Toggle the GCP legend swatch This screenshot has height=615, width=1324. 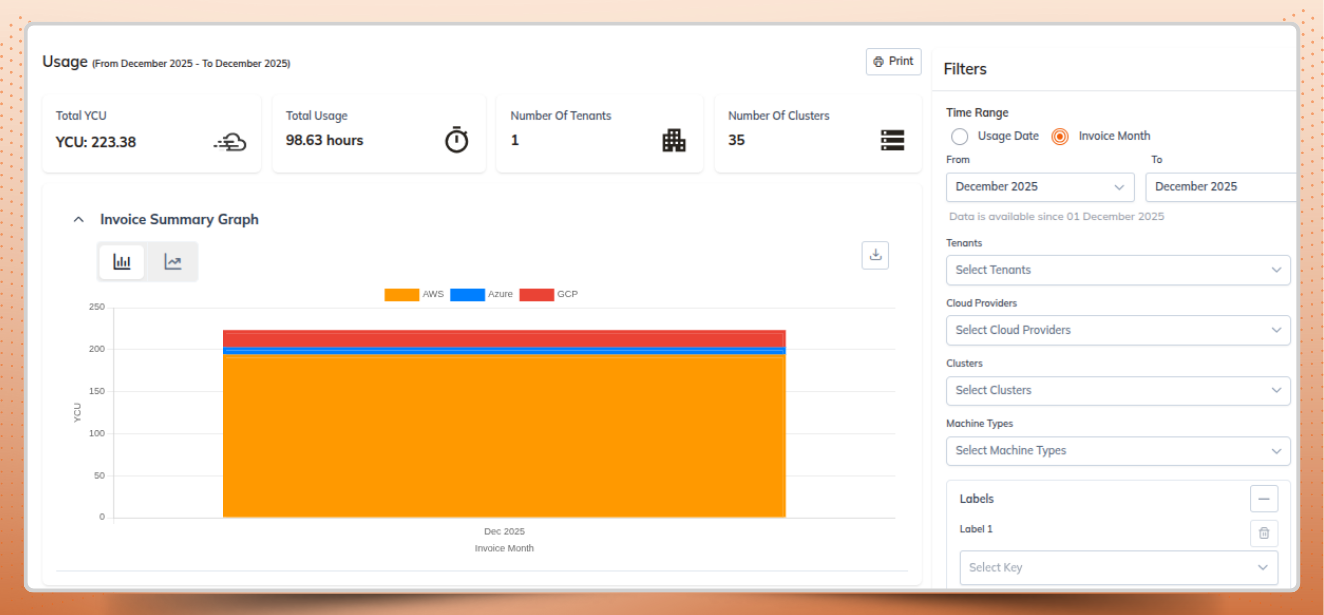[x=537, y=295]
